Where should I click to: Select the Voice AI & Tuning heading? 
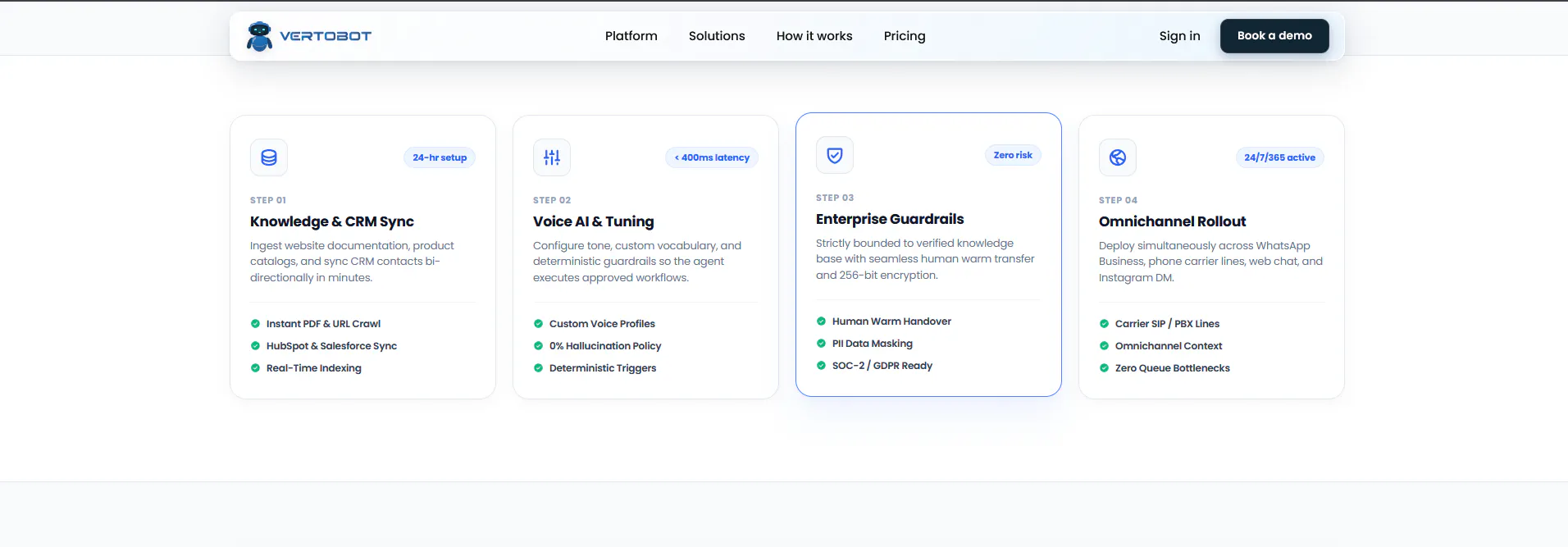(x=594, y=221)
